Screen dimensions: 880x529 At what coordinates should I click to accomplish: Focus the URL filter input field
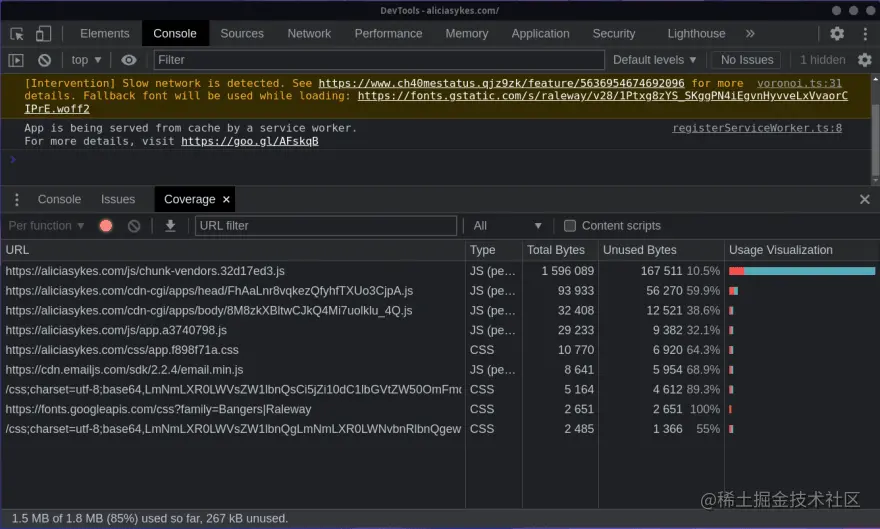pos(326,226)
